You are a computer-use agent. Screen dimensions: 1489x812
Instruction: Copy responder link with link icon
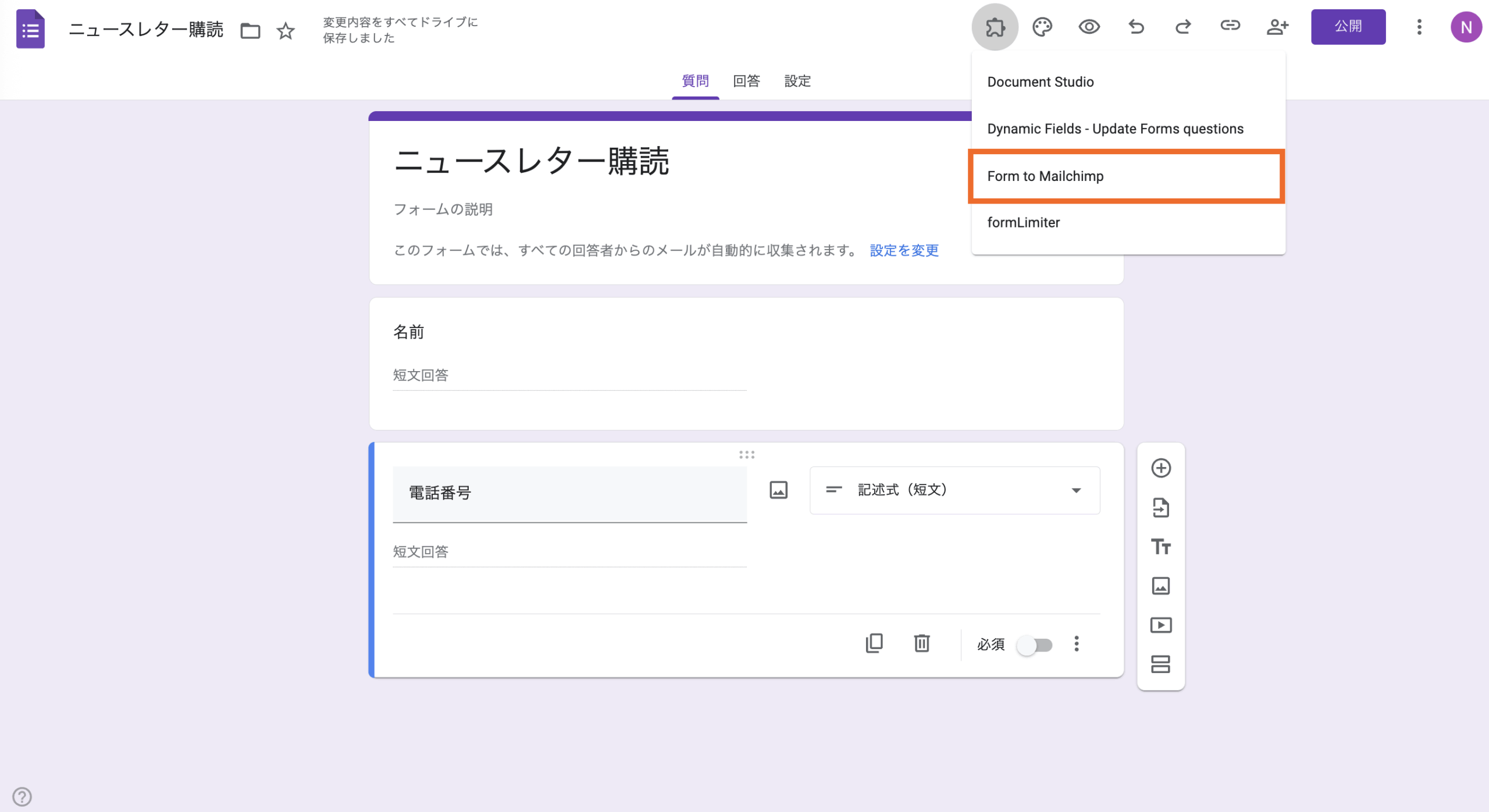tap(1230, 26)
